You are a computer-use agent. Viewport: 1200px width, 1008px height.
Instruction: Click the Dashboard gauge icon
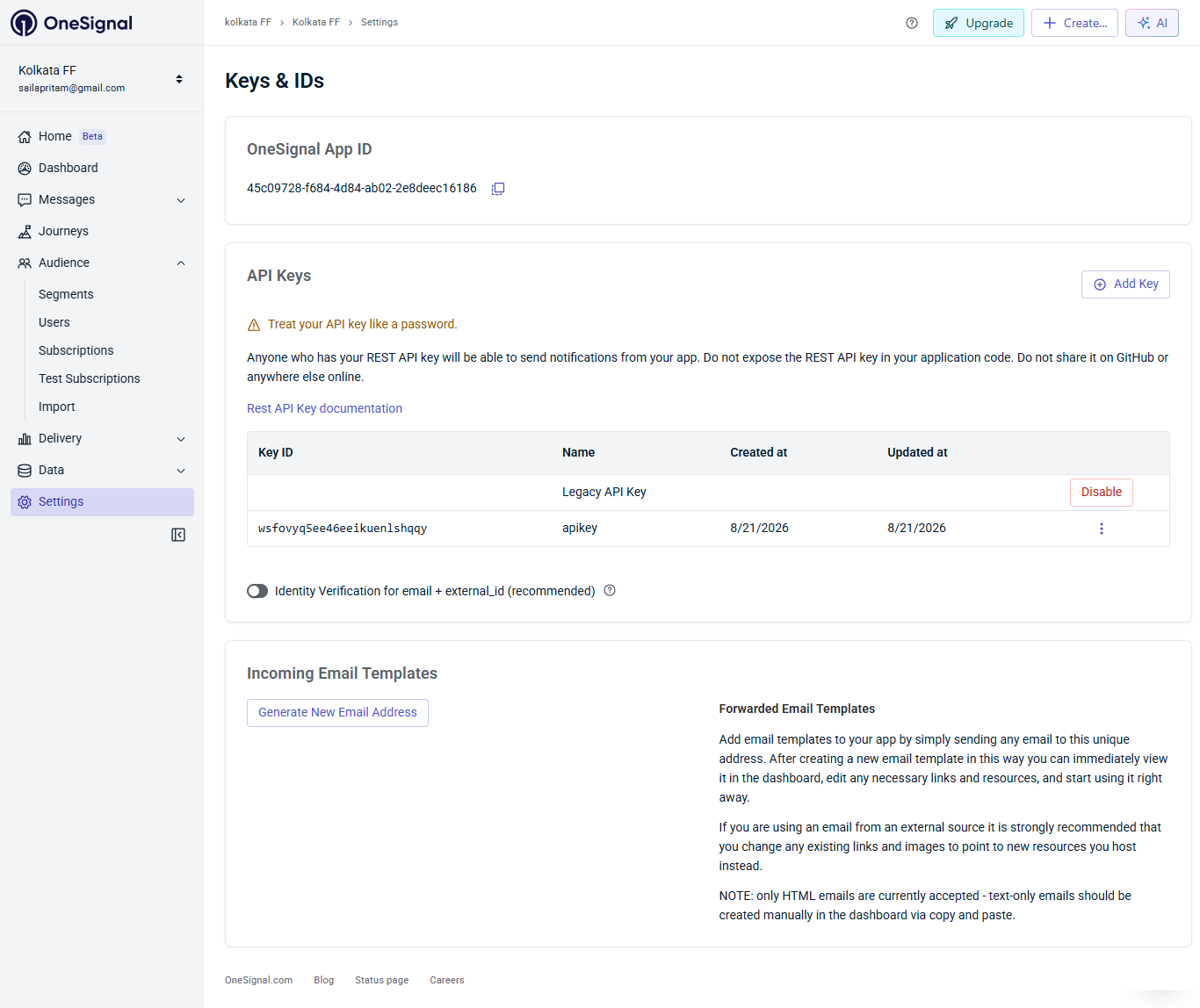point(25,169)
